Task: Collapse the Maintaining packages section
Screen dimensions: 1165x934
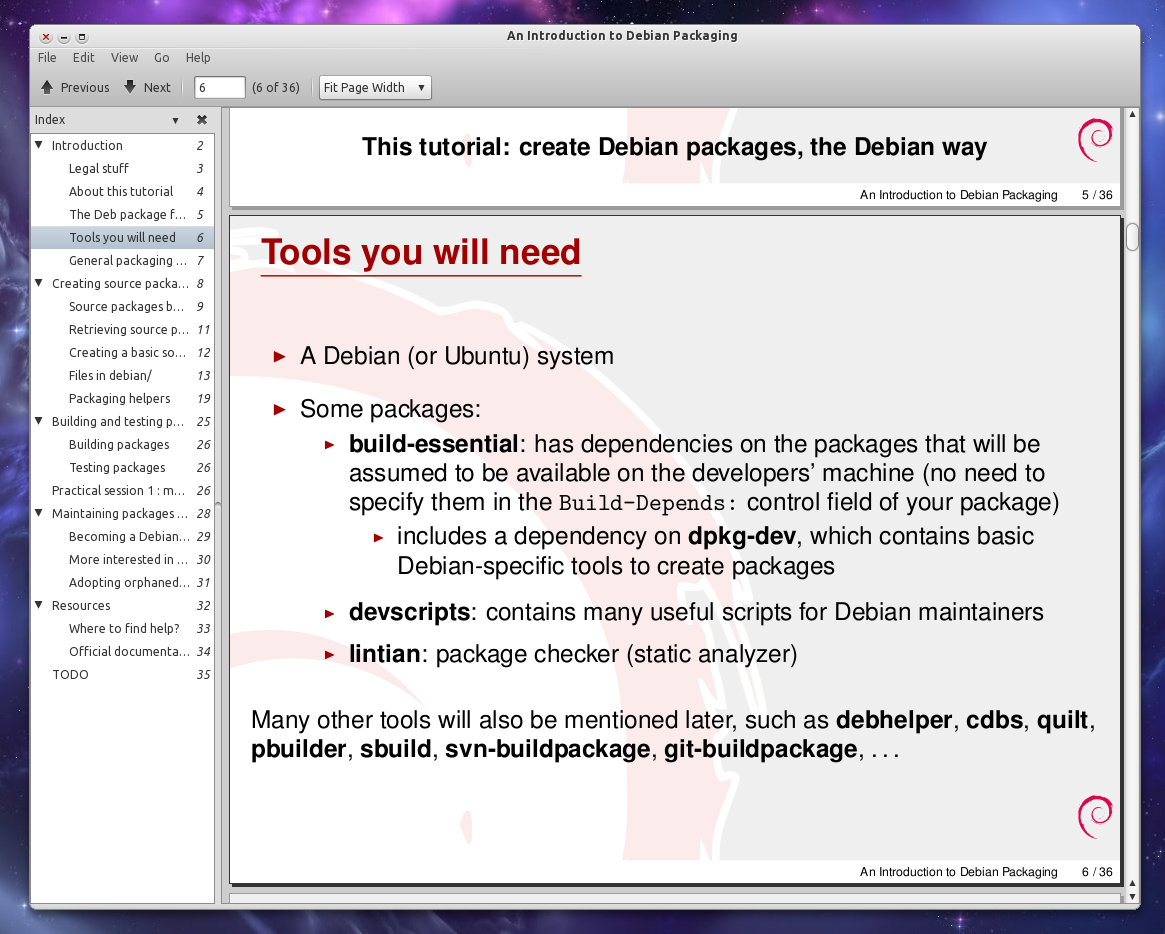Action: [39, 513]
